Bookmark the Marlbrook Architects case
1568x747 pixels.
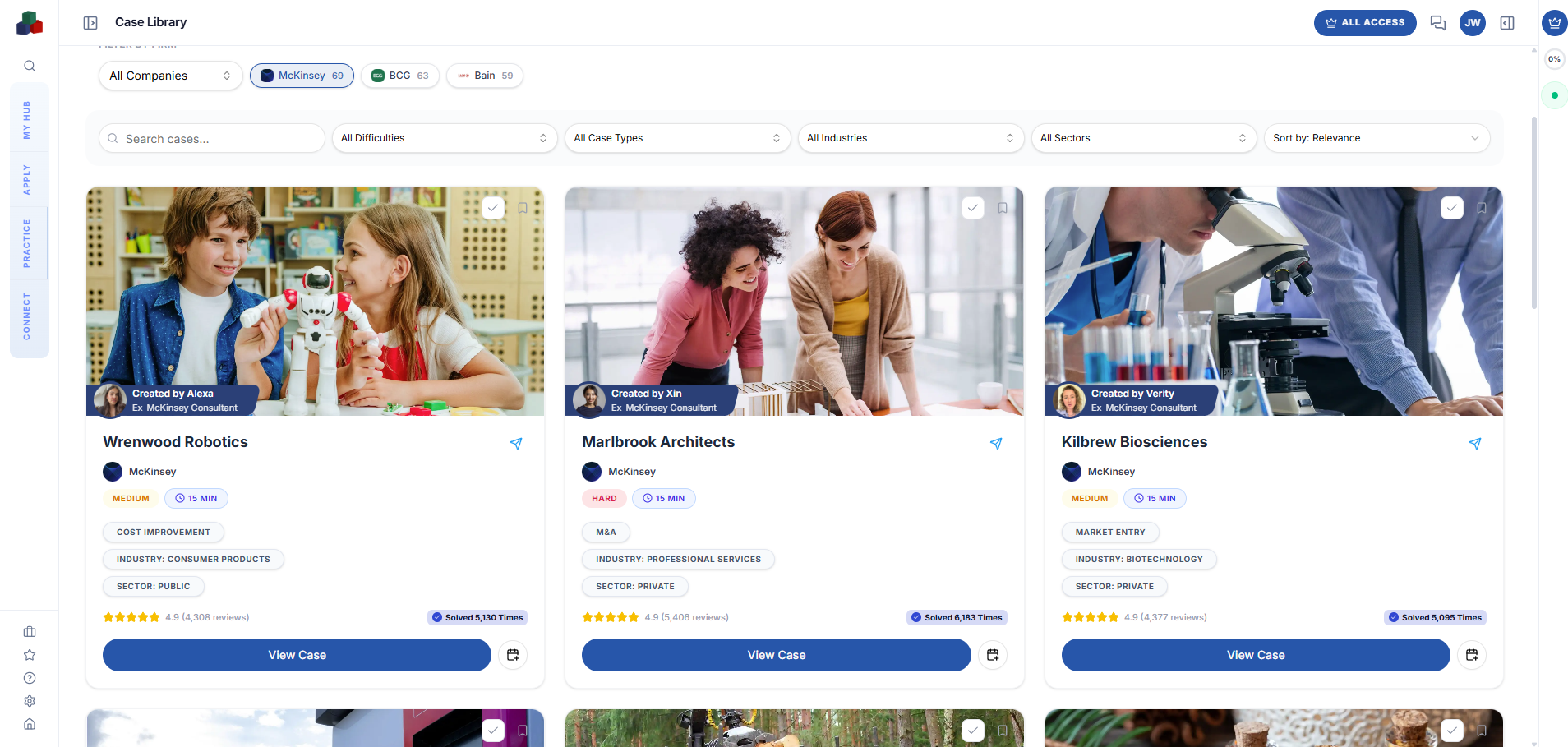point(1003,208)
